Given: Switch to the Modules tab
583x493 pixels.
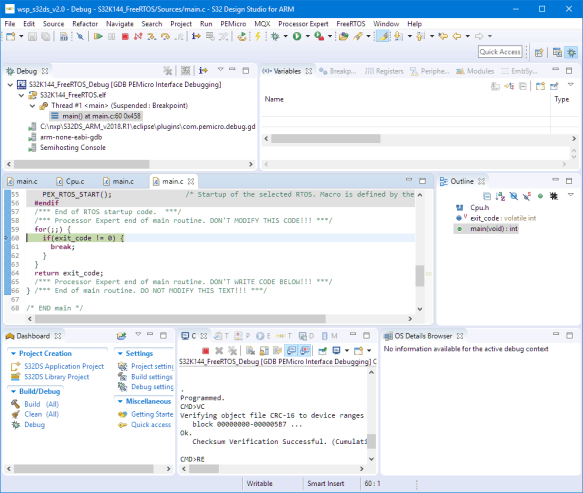Looking at the screenshot, I should point(475,71).
